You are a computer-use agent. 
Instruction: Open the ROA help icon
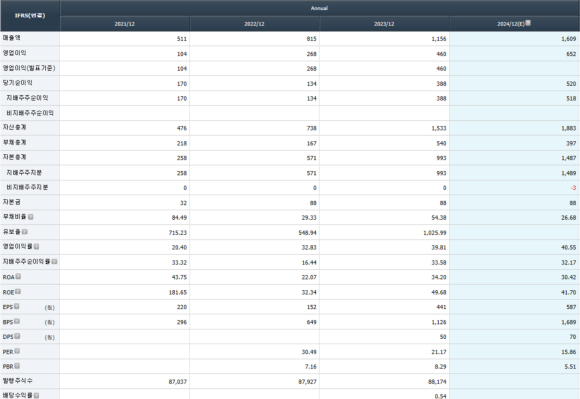[x=18, y=277]
